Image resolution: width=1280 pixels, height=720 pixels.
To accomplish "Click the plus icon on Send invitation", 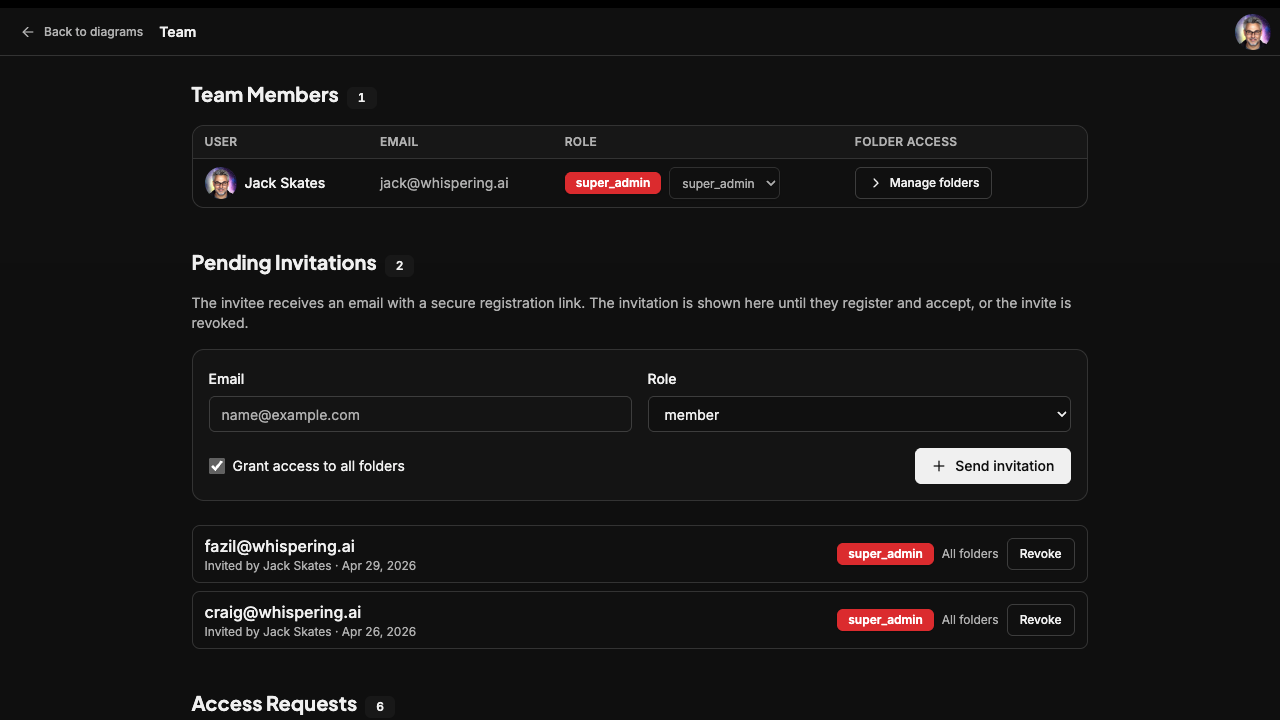I will pos(938,466).
